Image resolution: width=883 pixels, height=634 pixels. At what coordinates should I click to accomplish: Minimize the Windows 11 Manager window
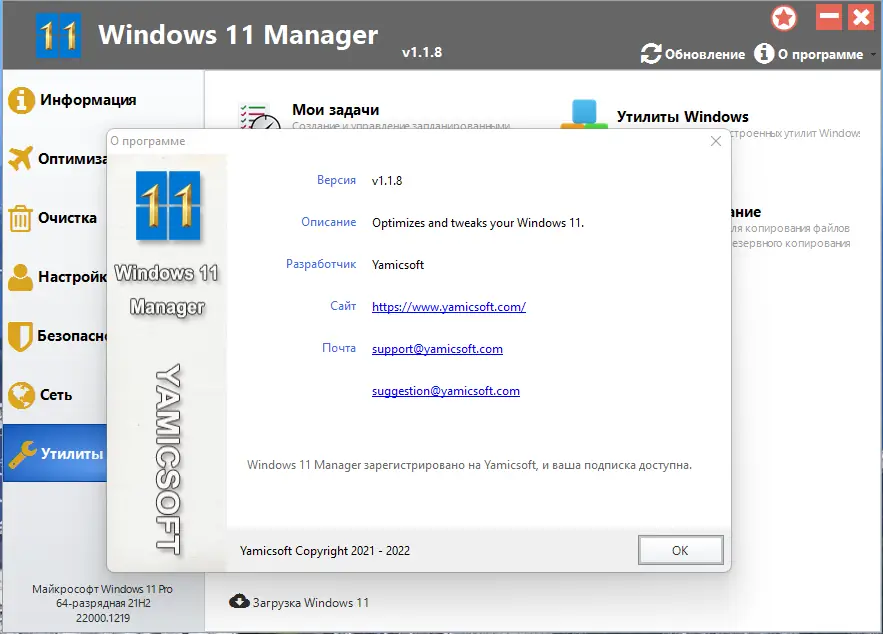tap(828, 17)
